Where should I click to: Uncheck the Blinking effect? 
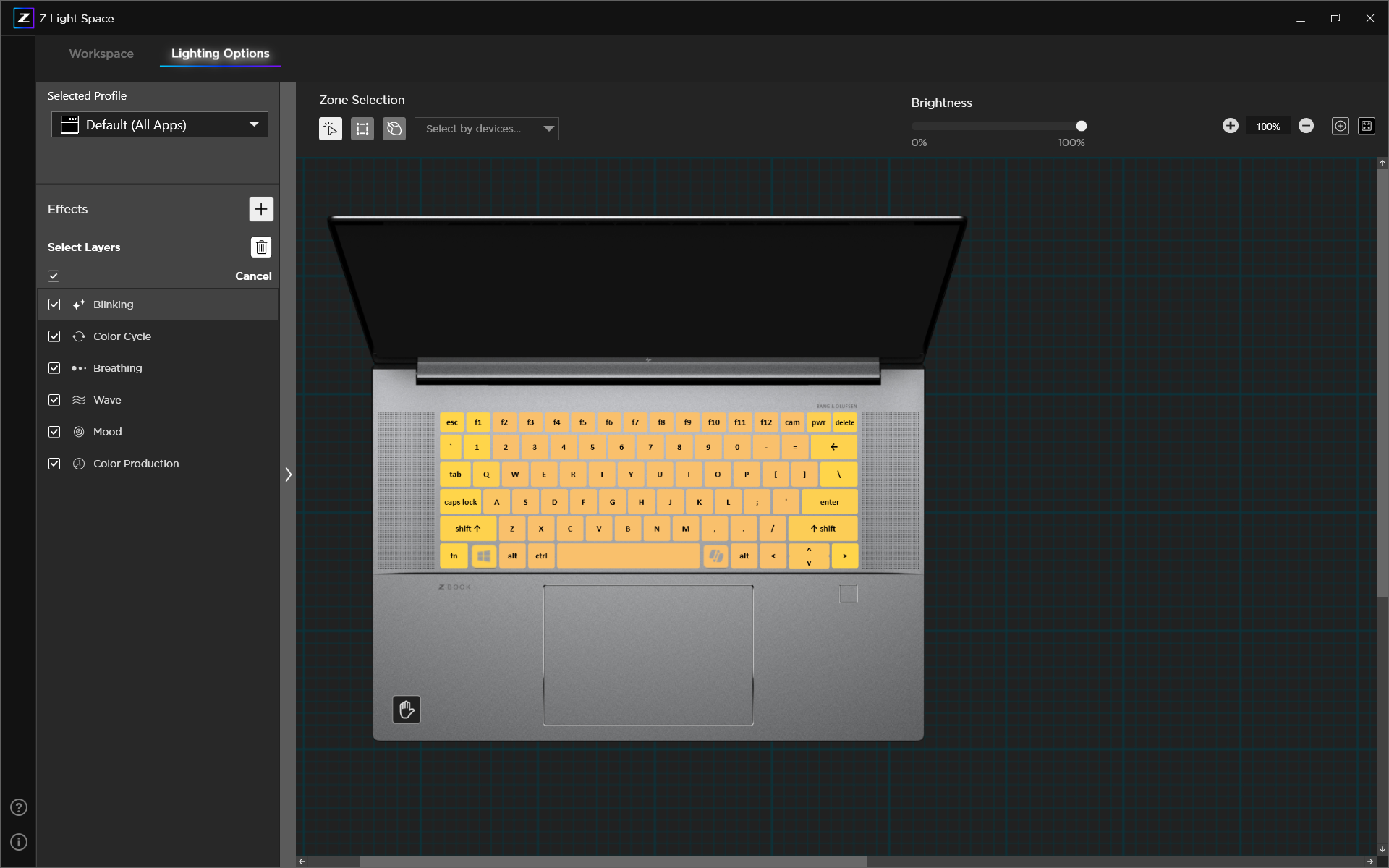click(x=54, y=305)
